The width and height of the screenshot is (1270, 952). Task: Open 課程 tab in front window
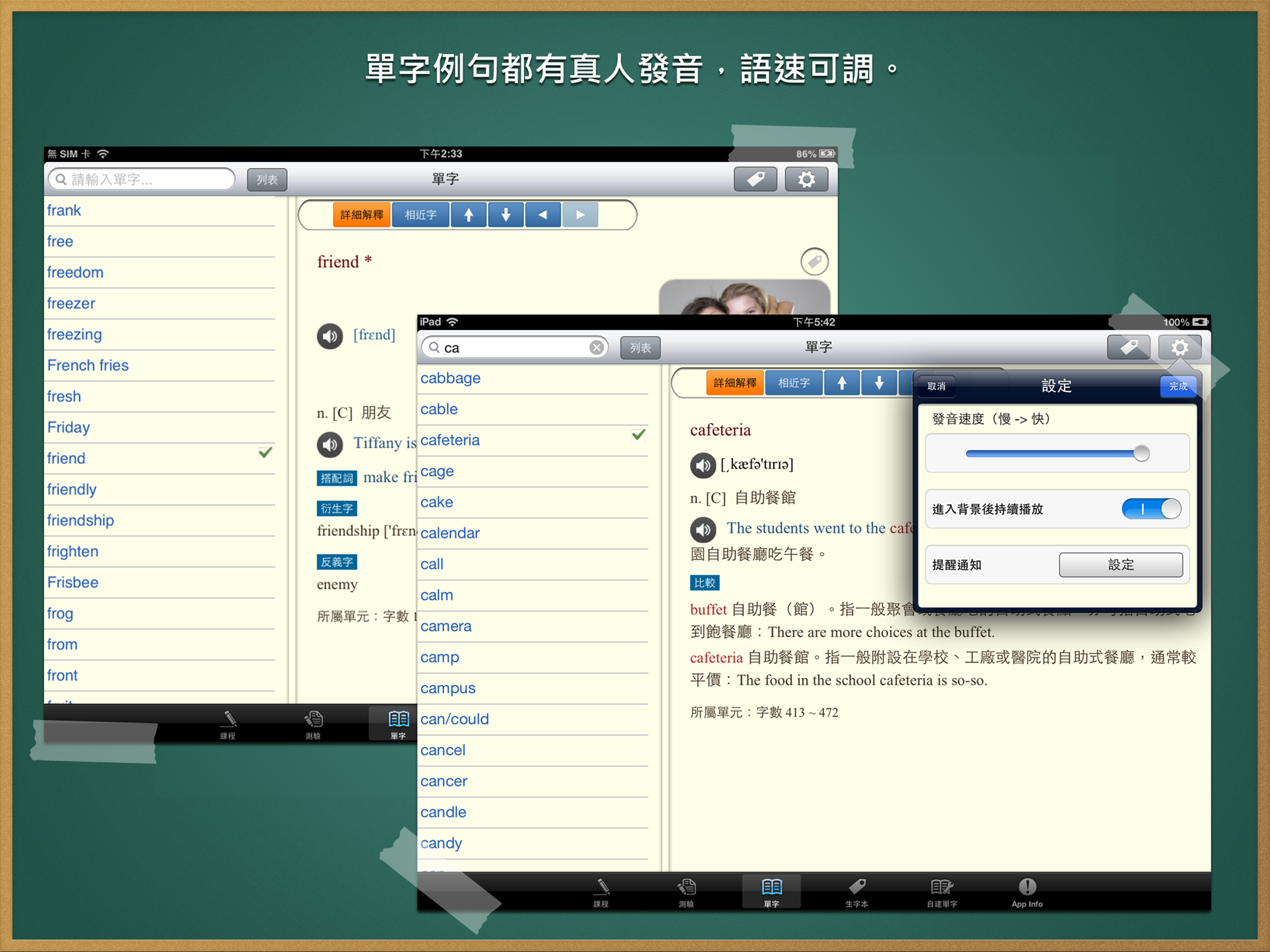tap(601, 892)
